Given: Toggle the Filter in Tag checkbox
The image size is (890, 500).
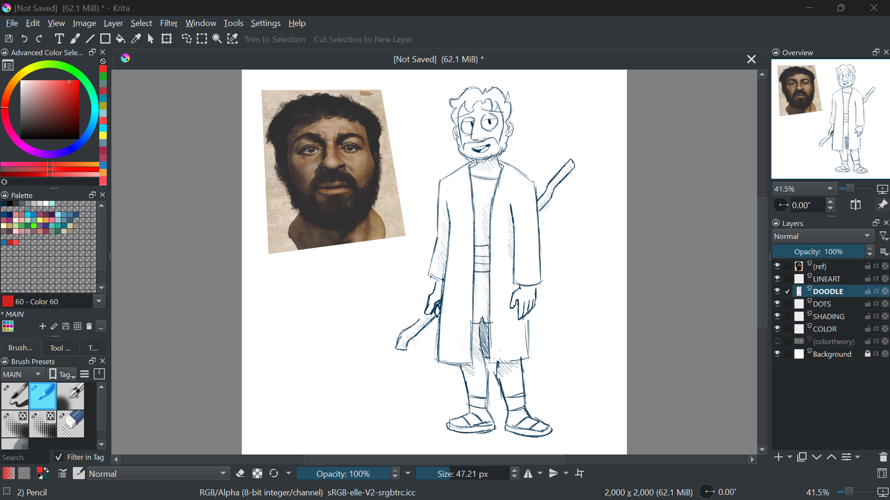Looking at the screenshot, I should click(59, 457).
